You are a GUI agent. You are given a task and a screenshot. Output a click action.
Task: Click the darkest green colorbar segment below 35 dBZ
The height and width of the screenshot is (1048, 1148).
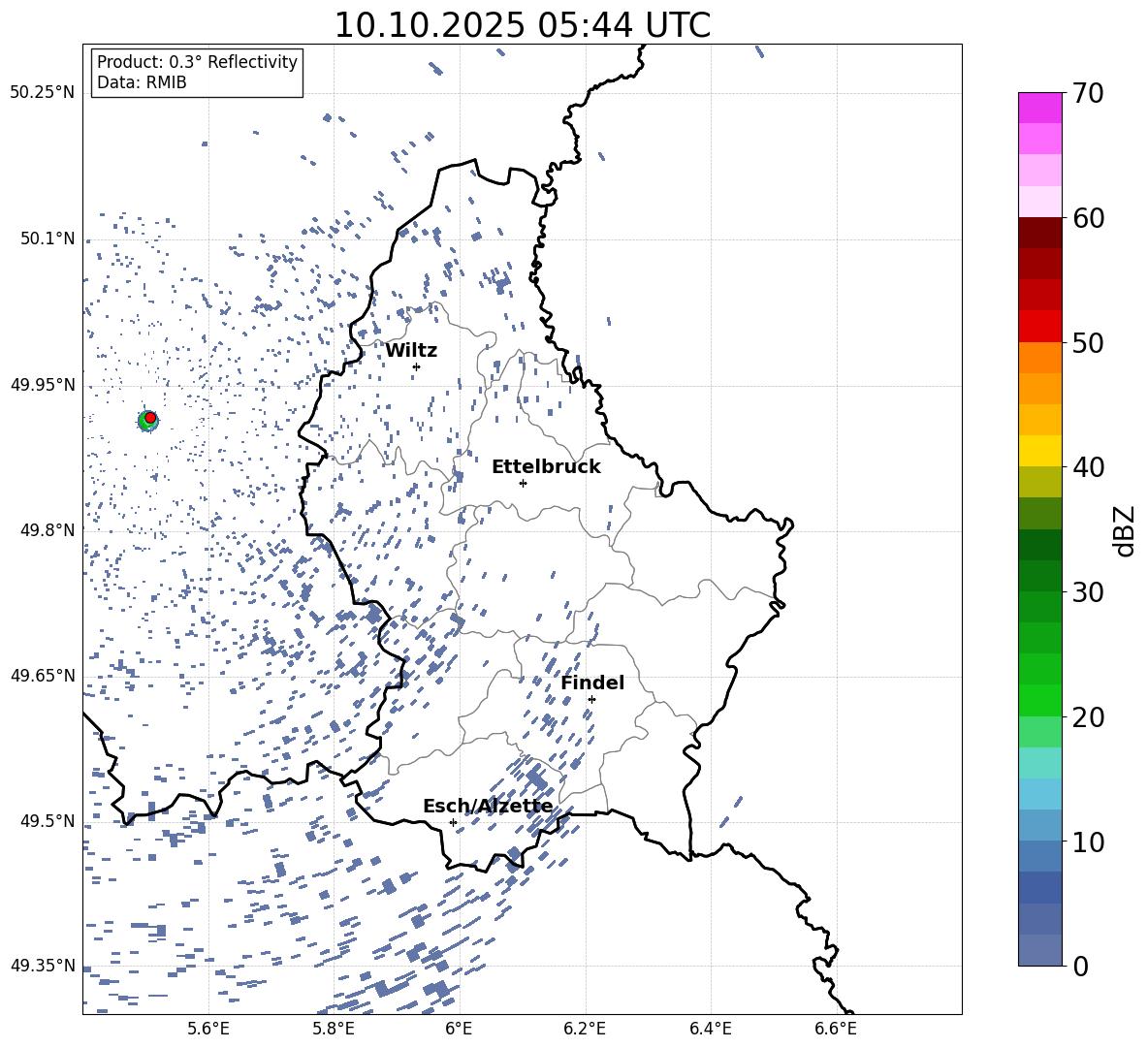pyautogui.click(x=1039, y=545)
